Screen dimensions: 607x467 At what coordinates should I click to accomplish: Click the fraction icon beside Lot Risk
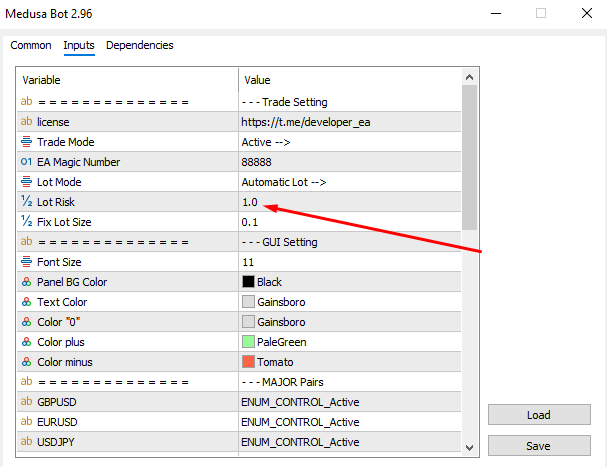pyautogui.click(x=26, y=201)
